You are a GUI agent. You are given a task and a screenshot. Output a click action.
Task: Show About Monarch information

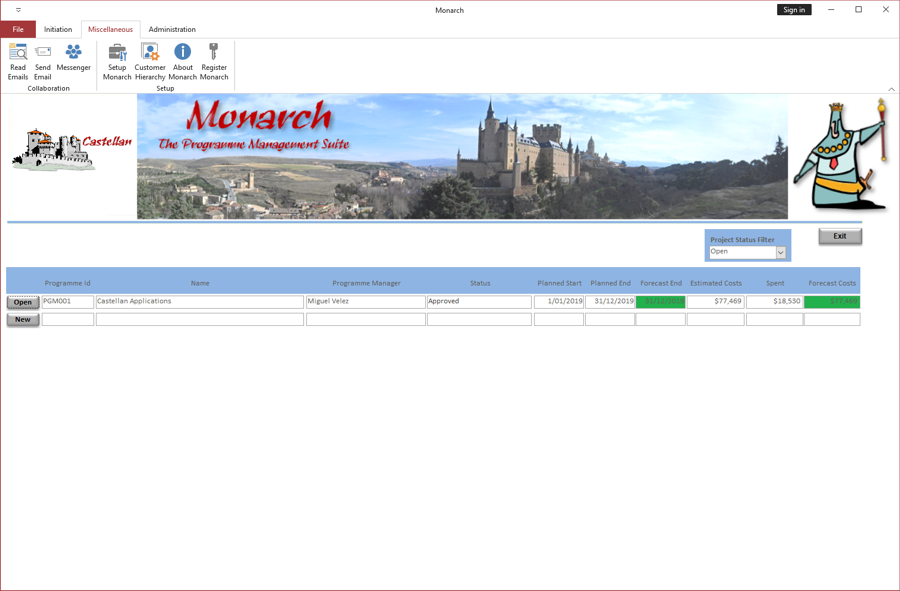coord(183,61)
